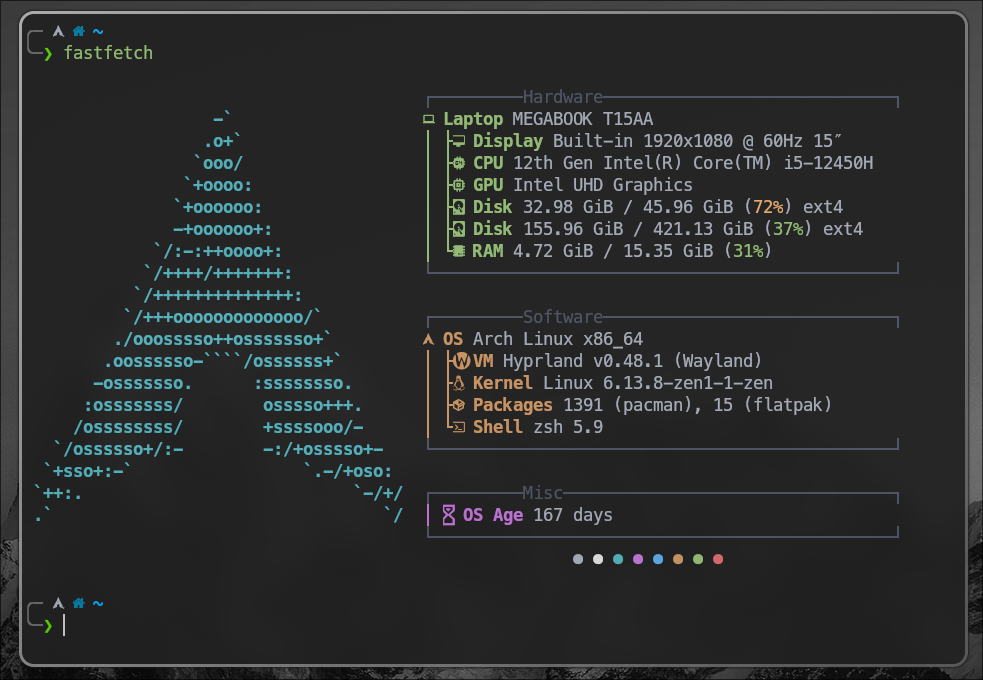Viewport: 983px width, 680px height.
Task: Click the monitor icon next to Display
Action: click(x=459, y=141)
